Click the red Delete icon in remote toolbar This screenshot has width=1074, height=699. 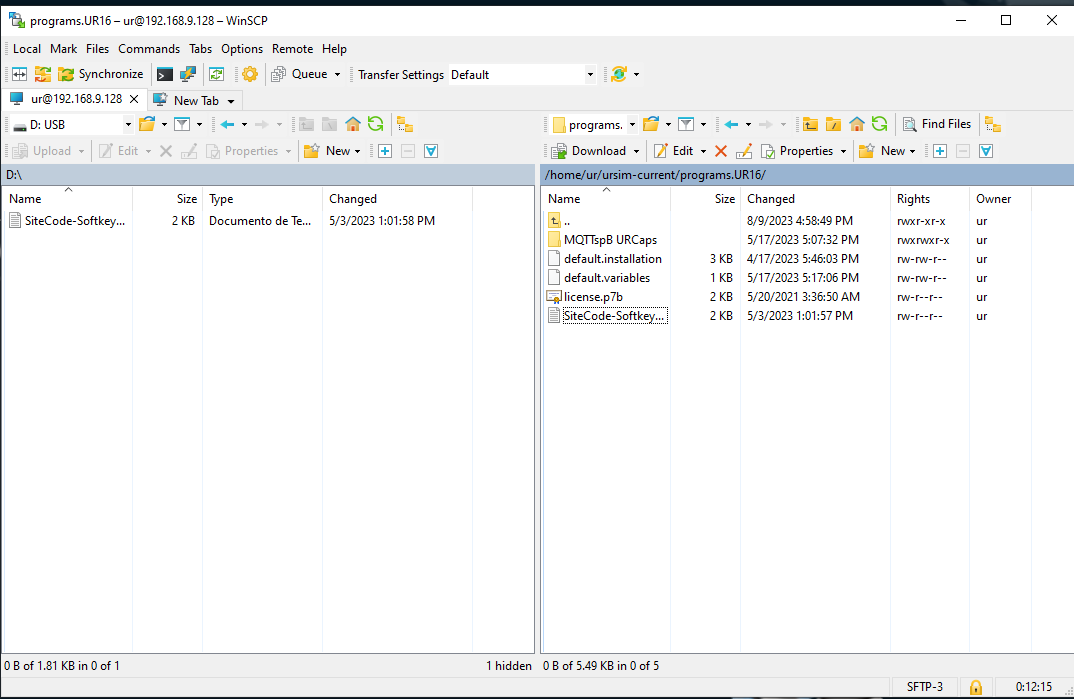click(721, 151)
